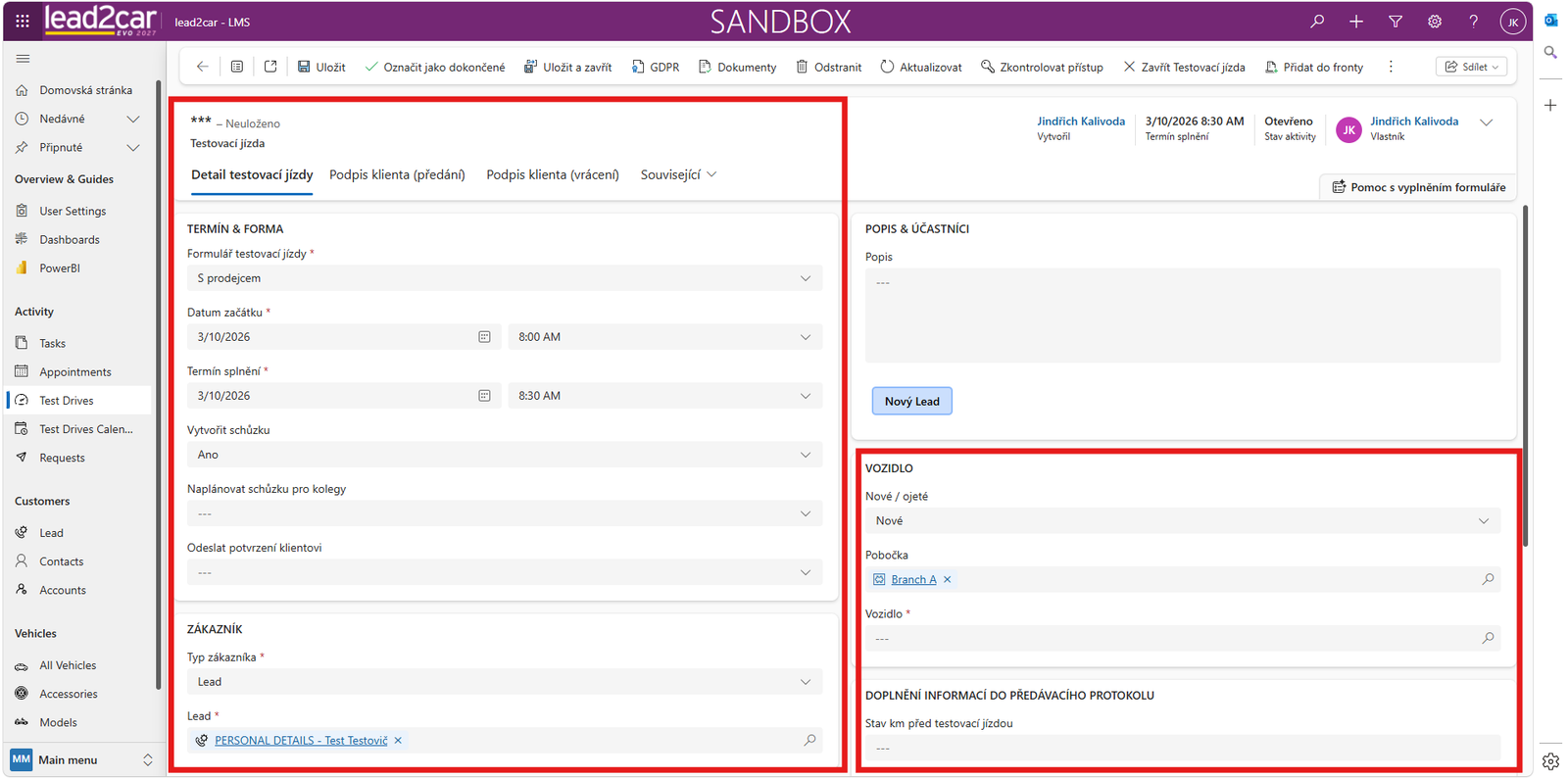Image resolution: width=1568 pixels, height=778 pixels.
Task: Click Označit jako dokončené
Action: [x=435, y=67]
